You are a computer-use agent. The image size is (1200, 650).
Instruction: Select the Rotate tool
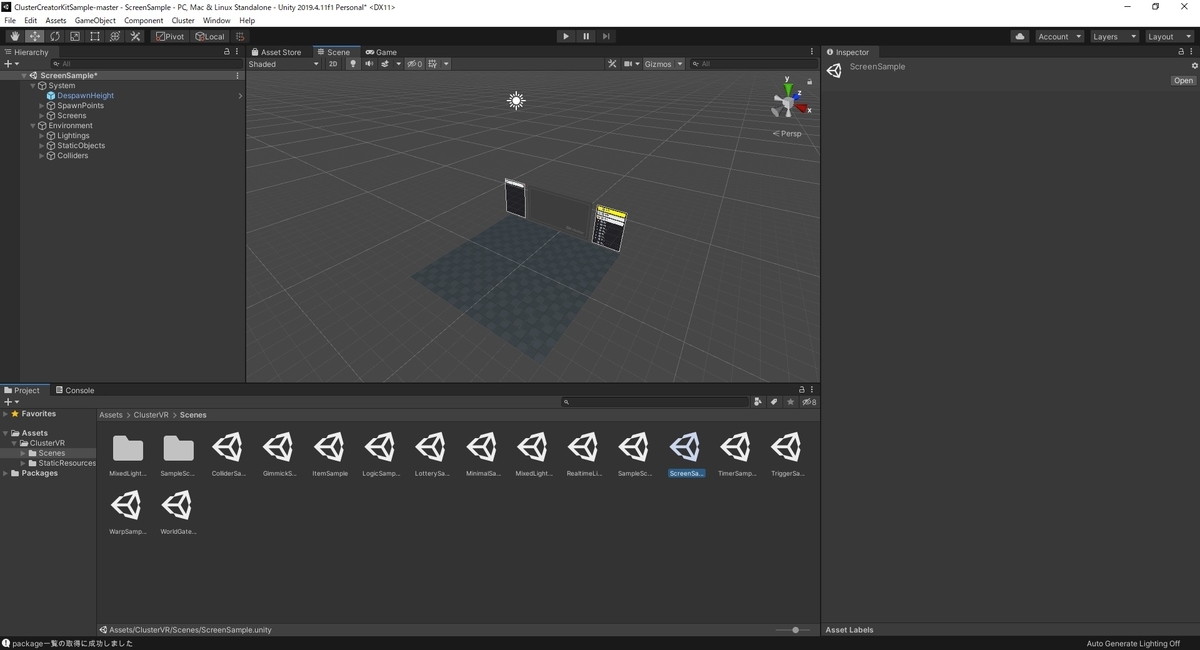pyautogui.click(x=54, y=36)
